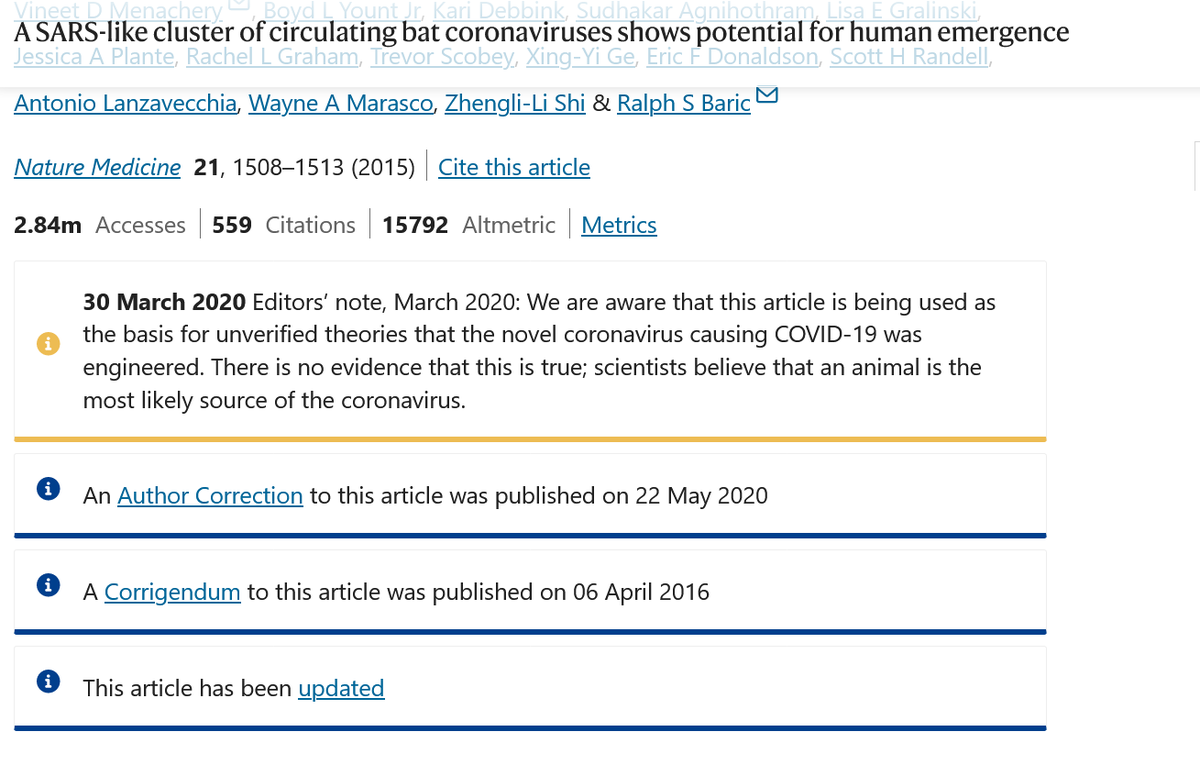The image size is (1200, 776).
Task: Select author Wayne A Marasco
Action: (340, 104)
